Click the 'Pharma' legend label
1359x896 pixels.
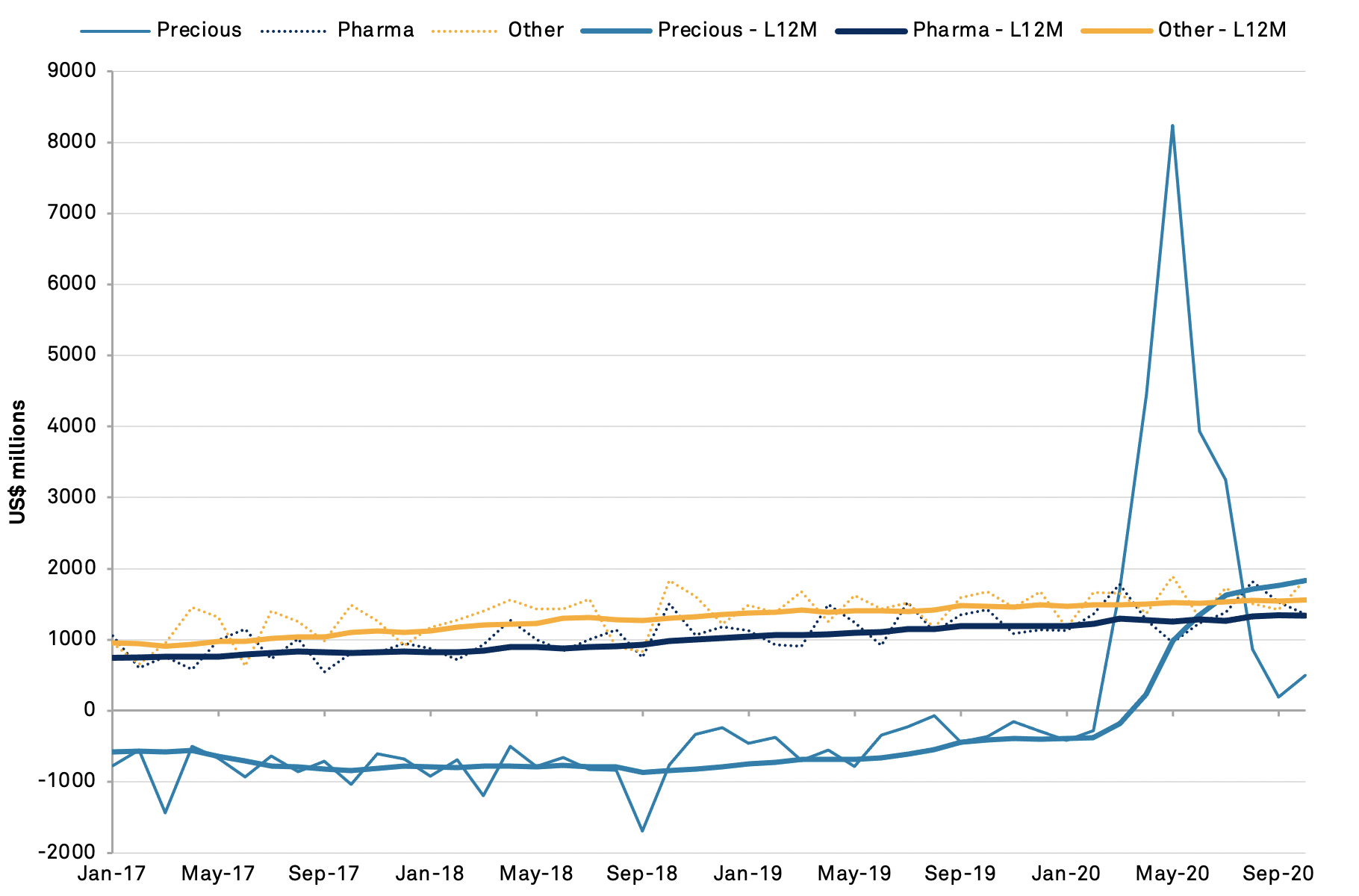point(376,30)
